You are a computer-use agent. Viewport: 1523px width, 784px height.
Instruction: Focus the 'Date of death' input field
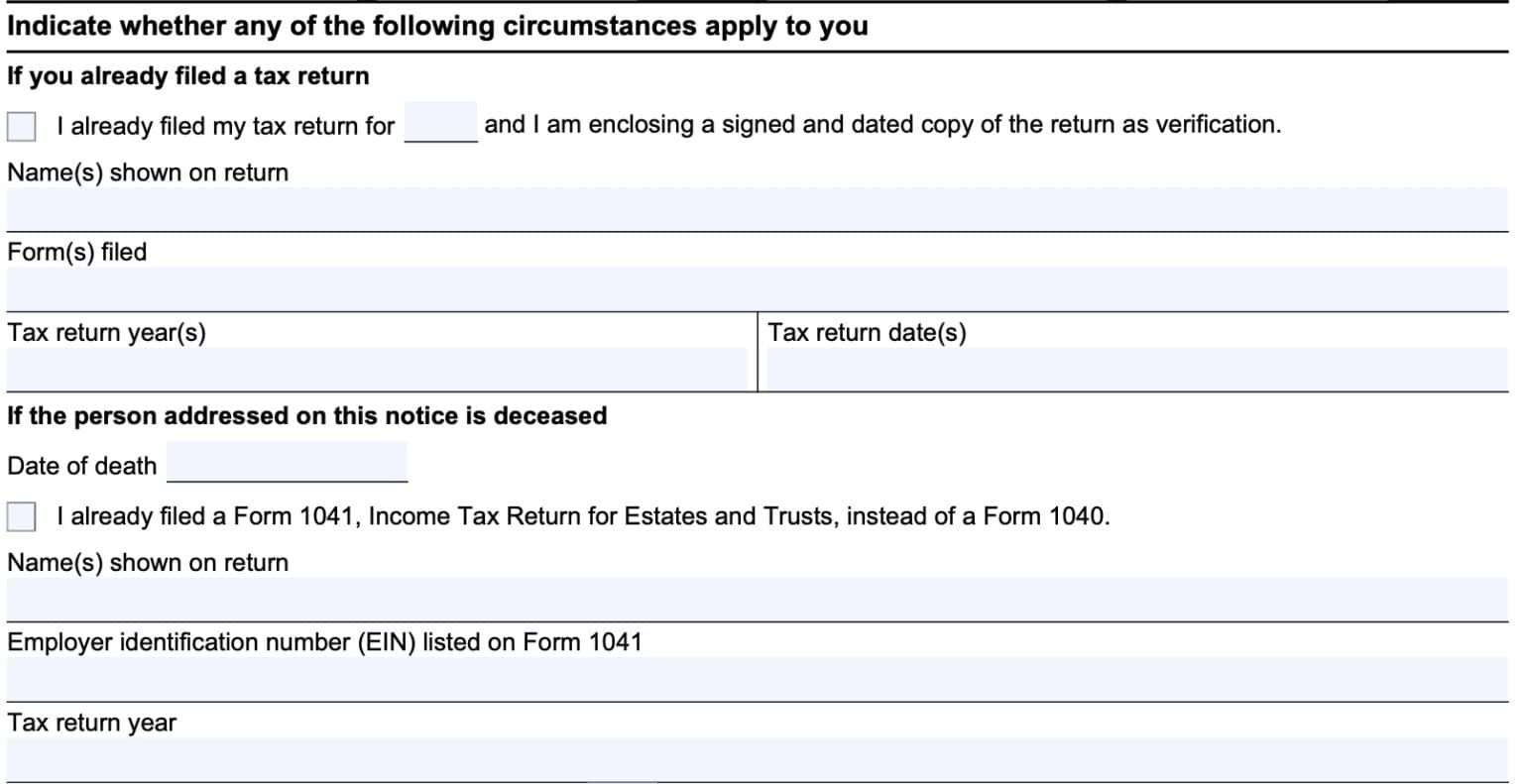(288, 462)
